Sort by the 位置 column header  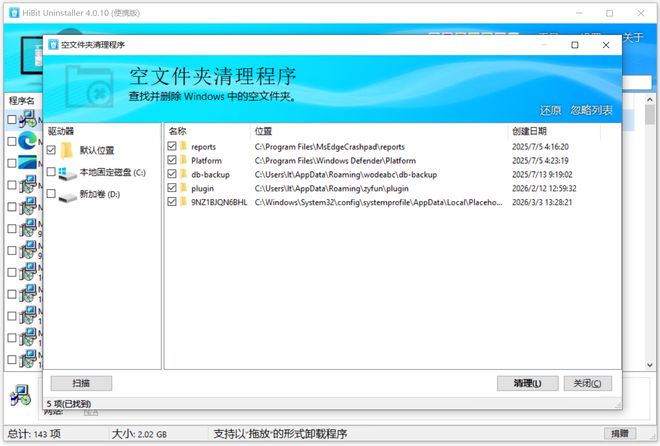(379, 131)
